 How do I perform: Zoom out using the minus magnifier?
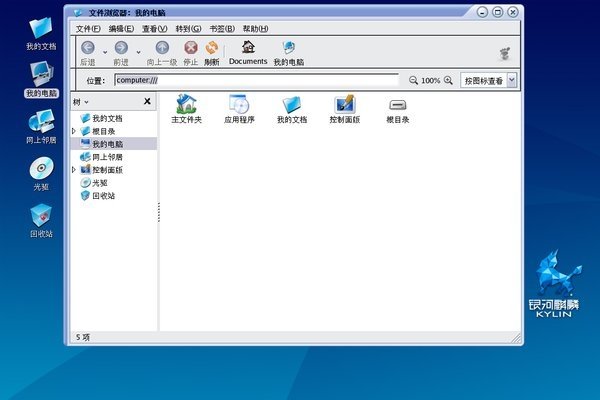click(x=413, y=80)
